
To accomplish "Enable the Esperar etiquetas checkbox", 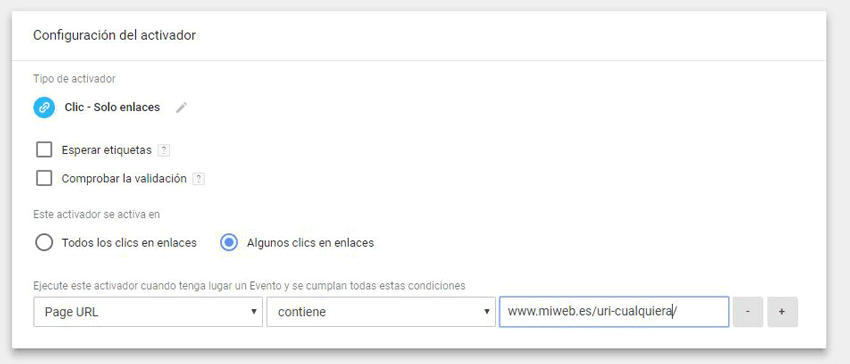I will point(44,150).
